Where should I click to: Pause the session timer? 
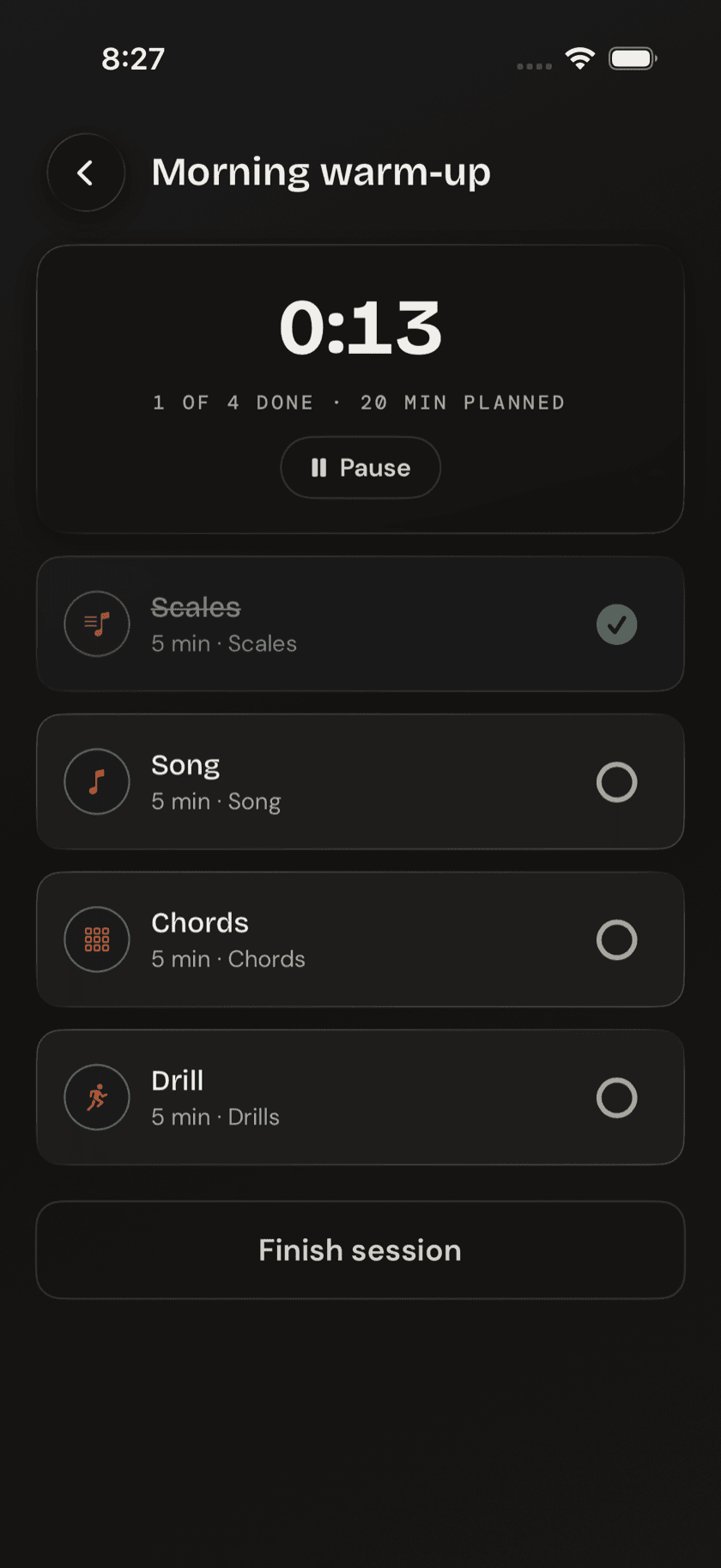(x=360, y=467)
